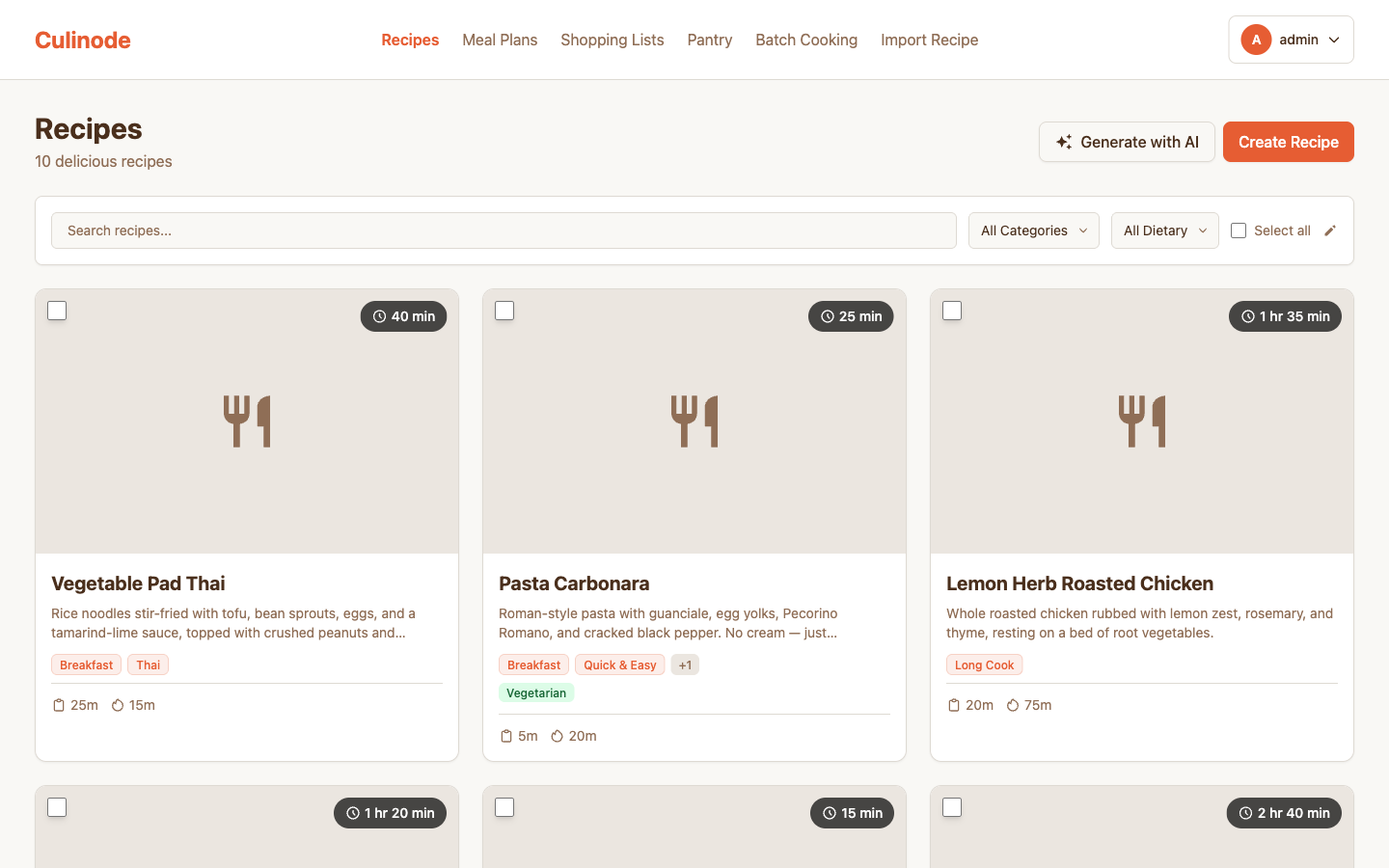Open the Lemon Herb Roasted Chicken recipe title
1389x868 pixels.
click(x=1079, y=583)
